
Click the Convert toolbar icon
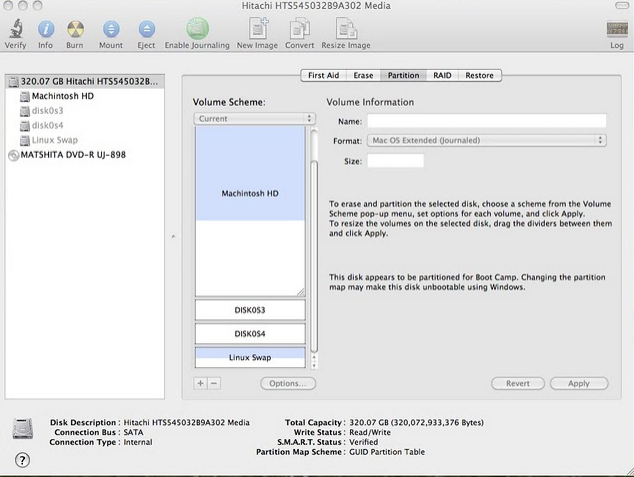click(x=300, y=29)
